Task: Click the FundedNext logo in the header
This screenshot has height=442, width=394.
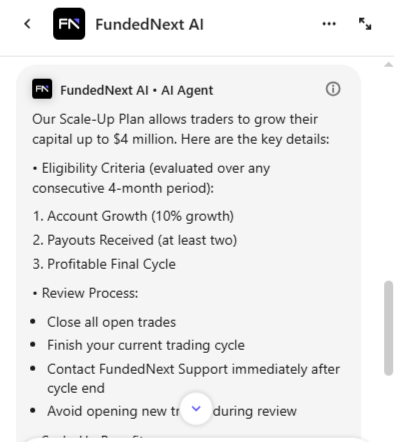Action: click(x=69, y=24)
